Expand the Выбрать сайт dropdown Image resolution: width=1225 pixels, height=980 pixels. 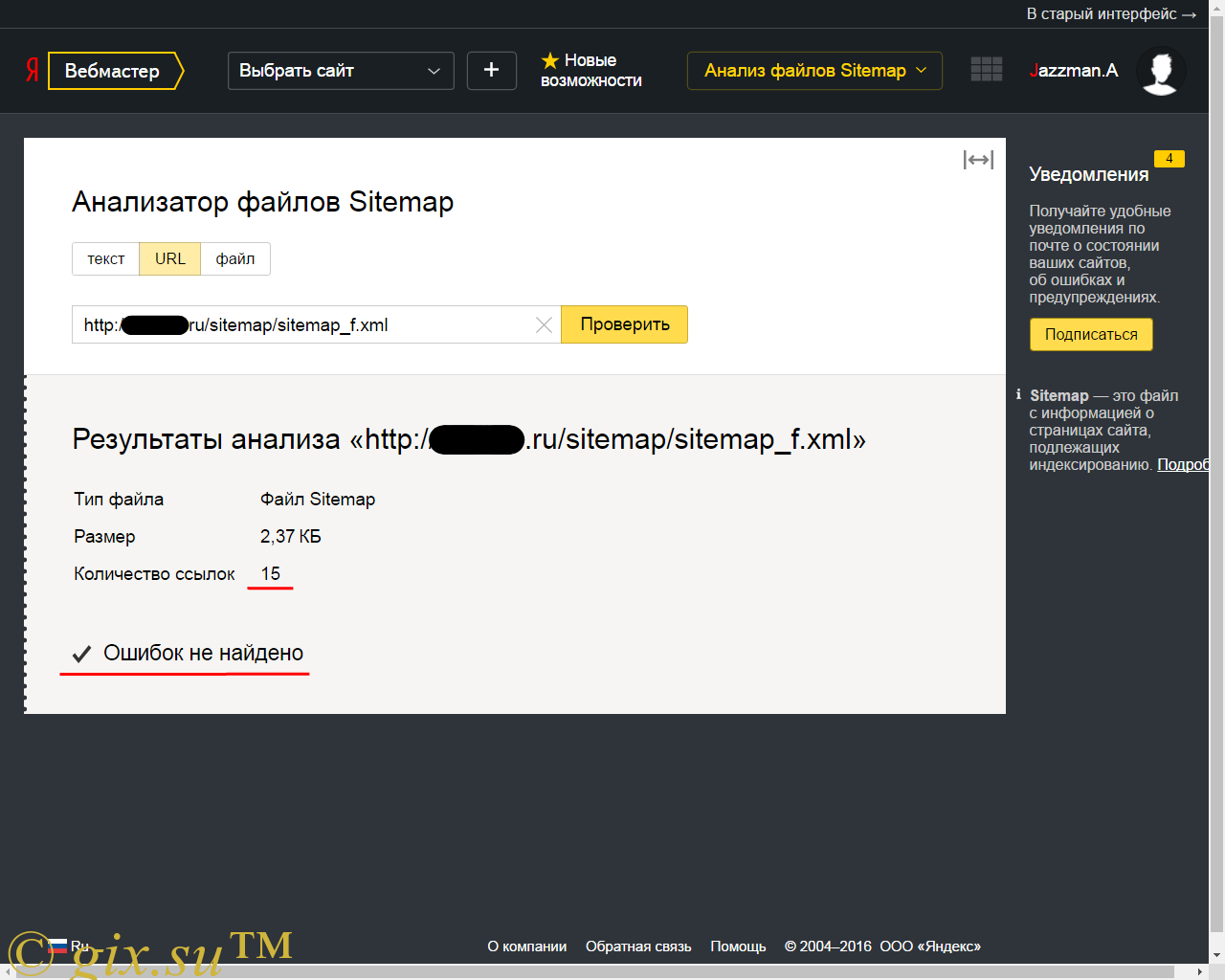[x=341, y=71]
